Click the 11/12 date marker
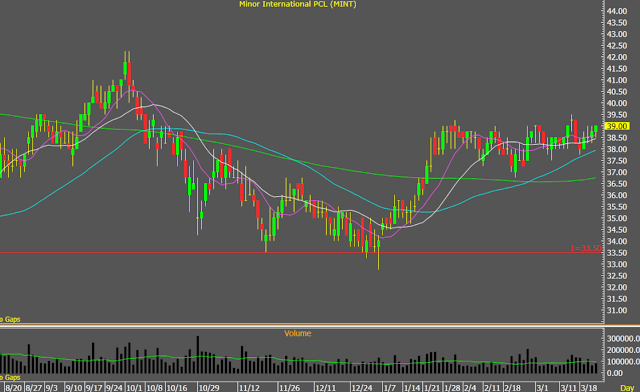 click(249, 388)
